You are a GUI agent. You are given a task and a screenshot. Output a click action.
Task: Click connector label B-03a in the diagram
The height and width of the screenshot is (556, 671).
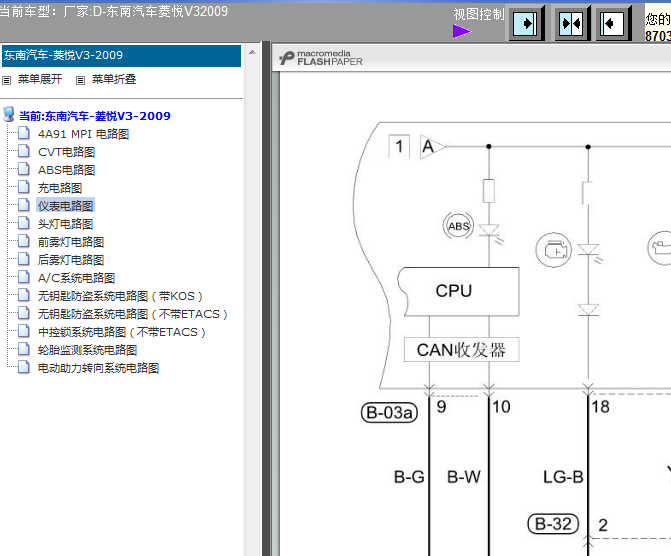[389, 413]
